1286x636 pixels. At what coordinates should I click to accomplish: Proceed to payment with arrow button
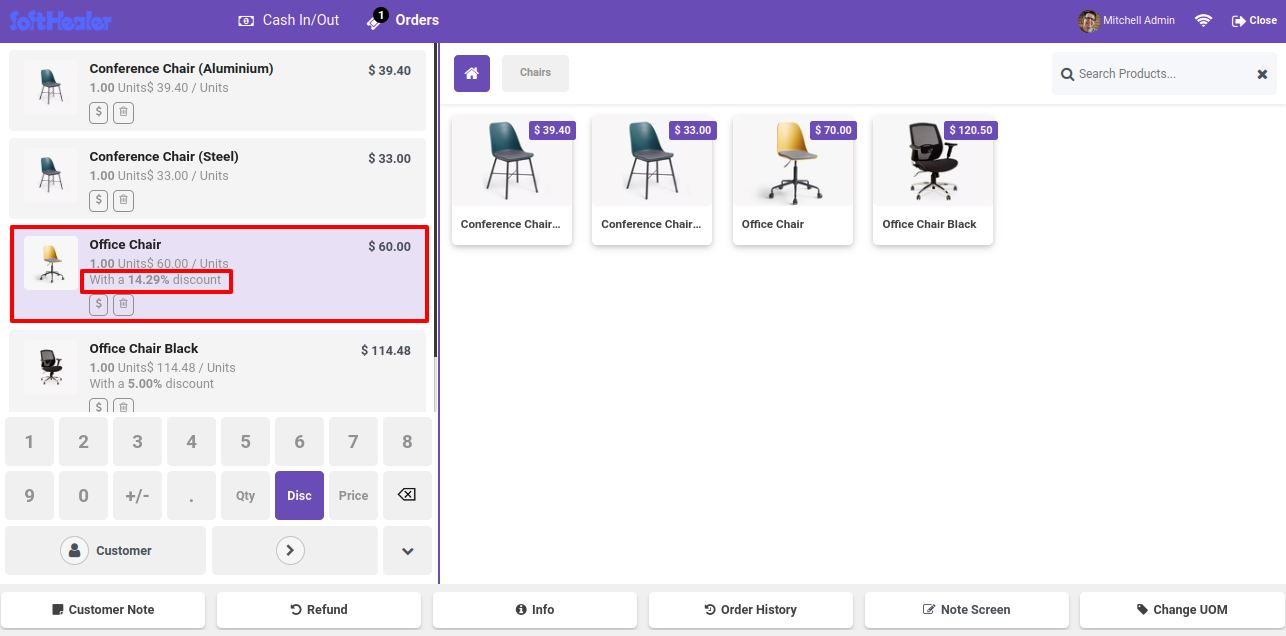pos(295,551)
